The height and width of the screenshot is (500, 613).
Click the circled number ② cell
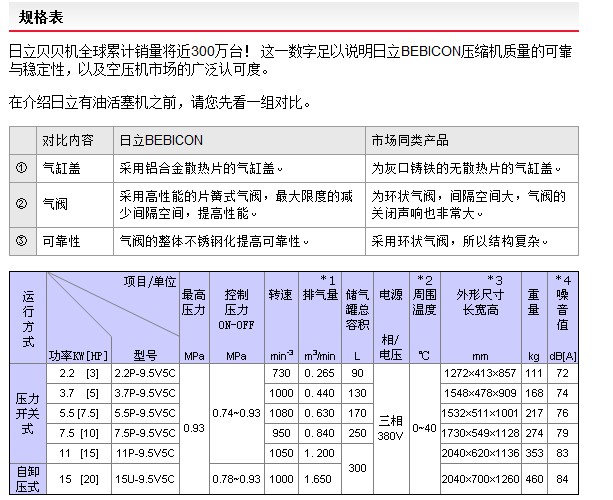point(23,204)
